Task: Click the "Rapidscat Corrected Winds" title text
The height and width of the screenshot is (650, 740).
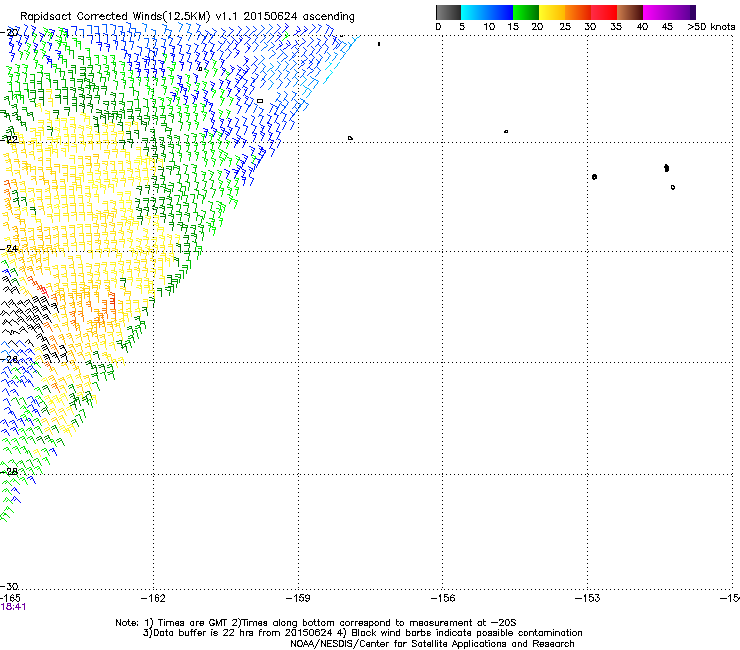Action: click(91, 17)
